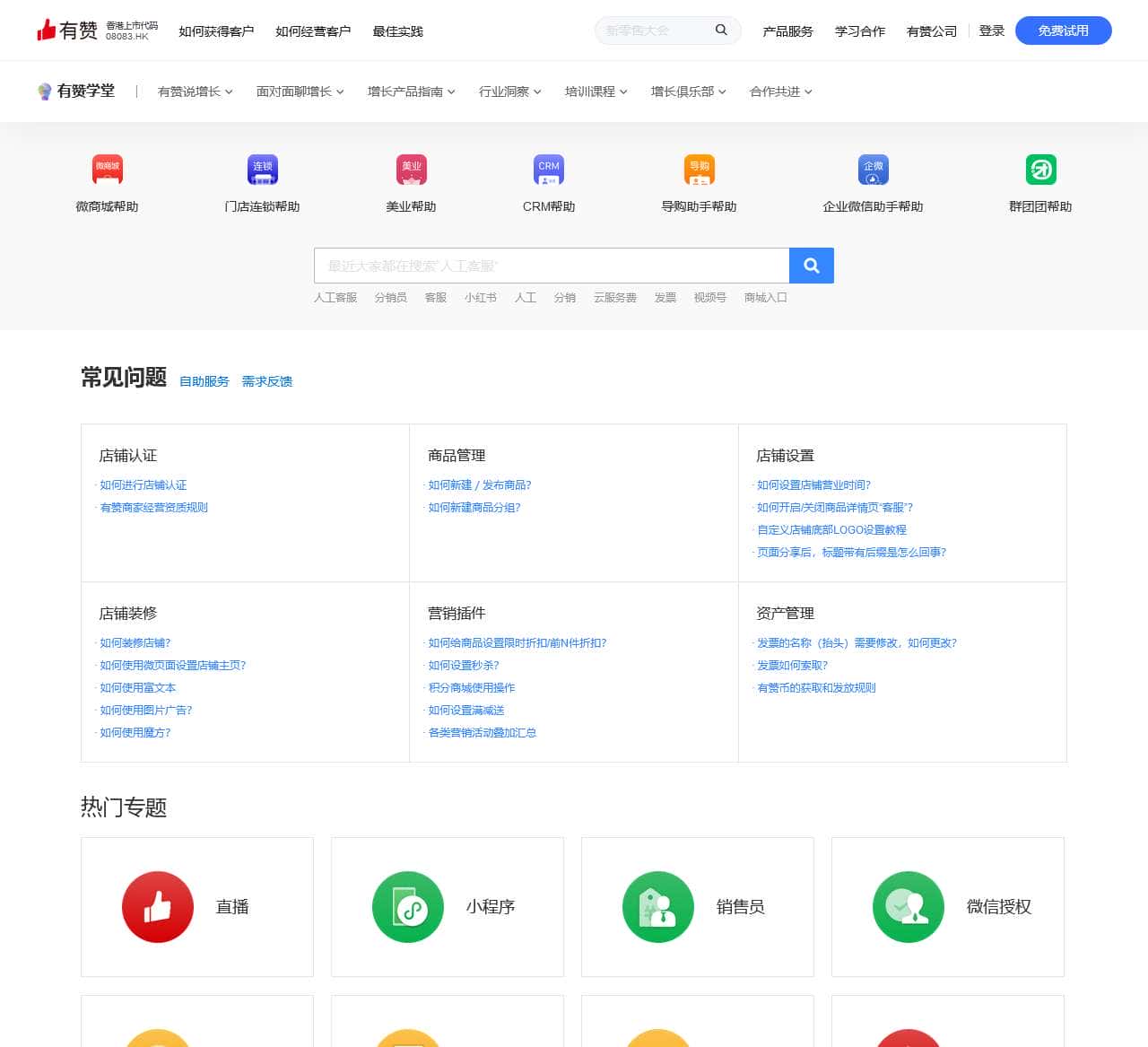The image size is (1148, 1047).
Task: Expand the 合作共进 dropdown
Action: (781, 92)
